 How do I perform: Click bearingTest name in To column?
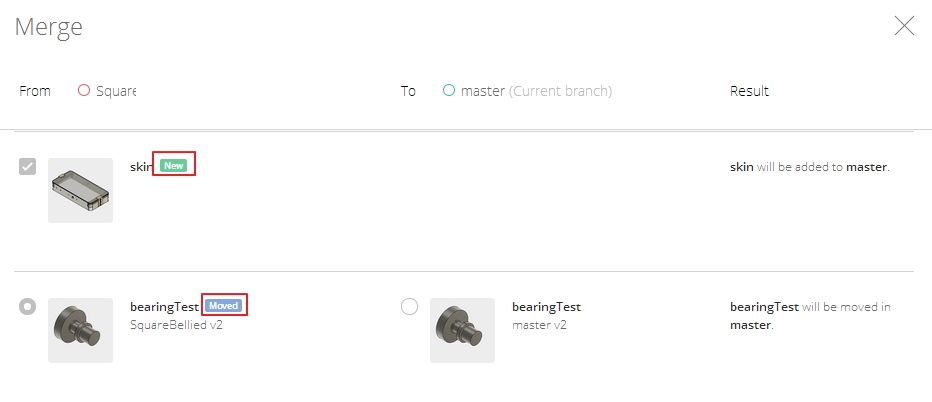[546, 307]
